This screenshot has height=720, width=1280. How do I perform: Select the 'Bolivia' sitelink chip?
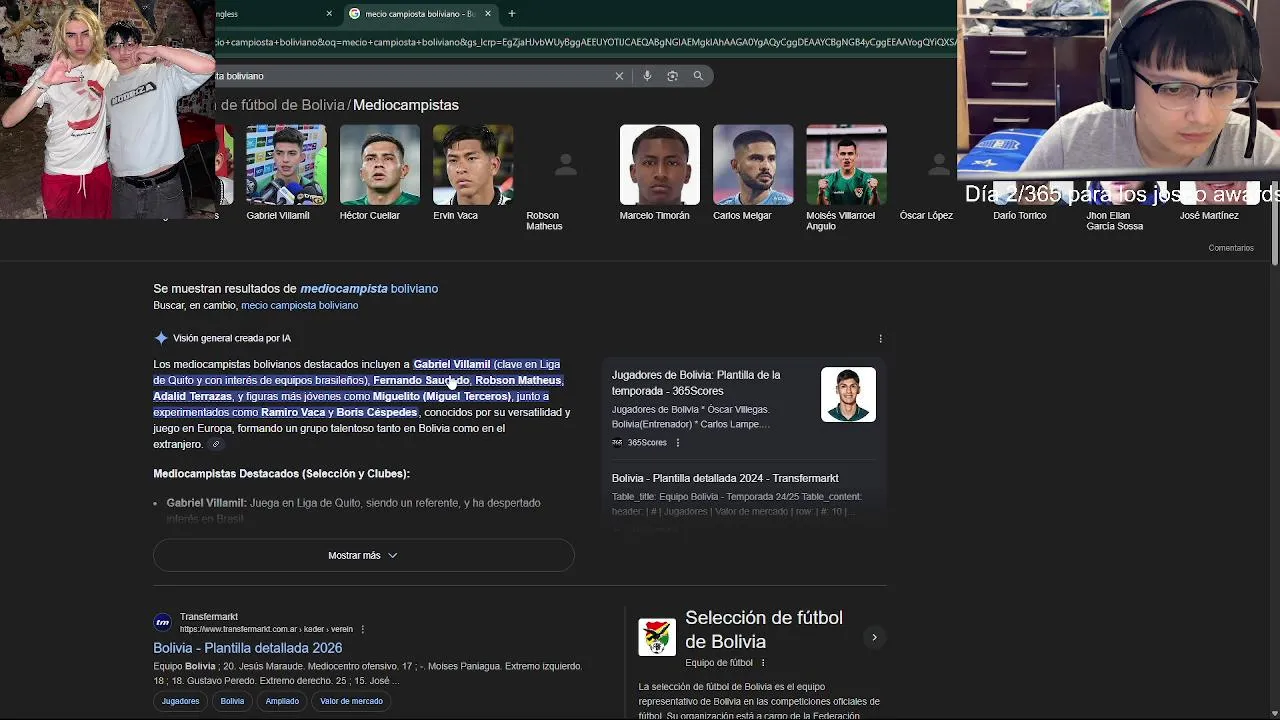232,701
